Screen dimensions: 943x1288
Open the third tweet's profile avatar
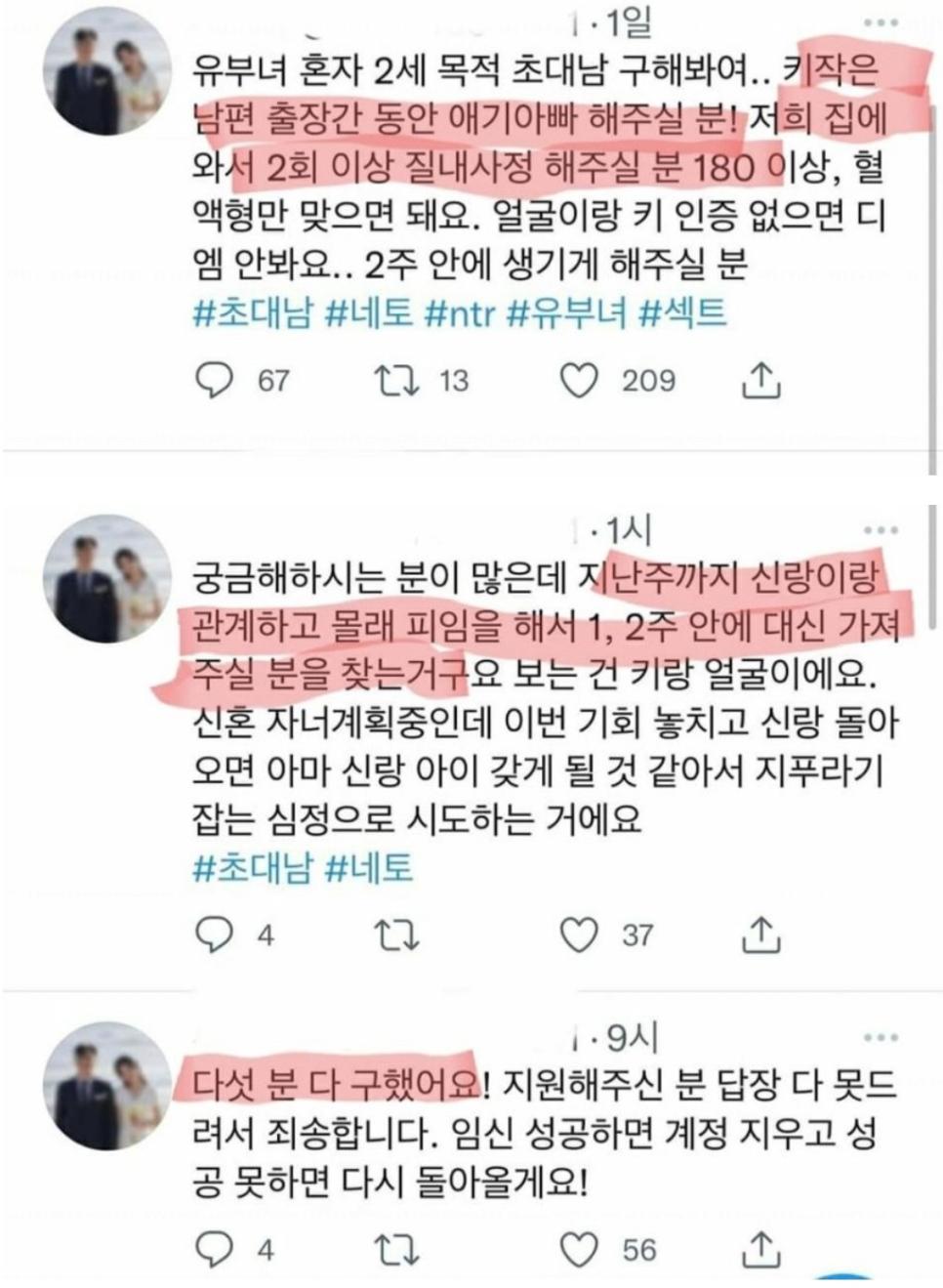coord(108,1085)
